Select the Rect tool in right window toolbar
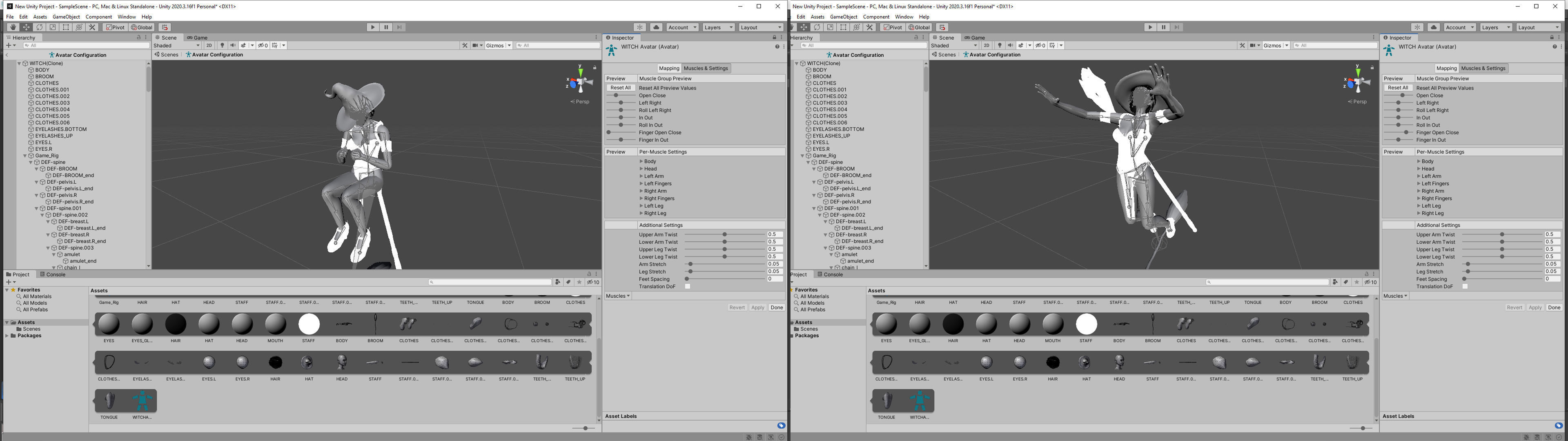1568x441 pixels. (x=843, y=27)
